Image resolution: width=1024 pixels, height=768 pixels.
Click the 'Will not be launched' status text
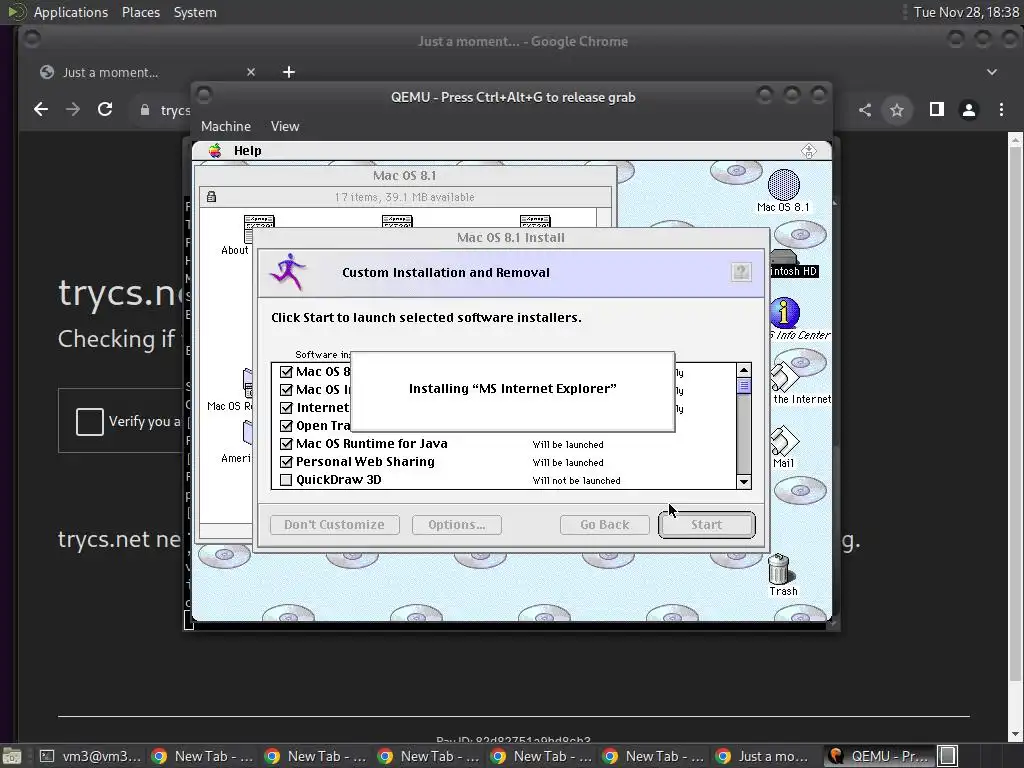pyautogui.click(x=576, y=481)
